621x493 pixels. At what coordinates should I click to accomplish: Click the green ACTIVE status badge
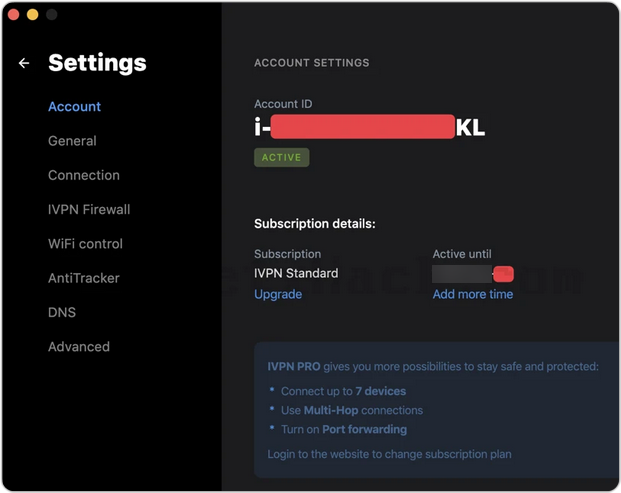tap(281, 158)
